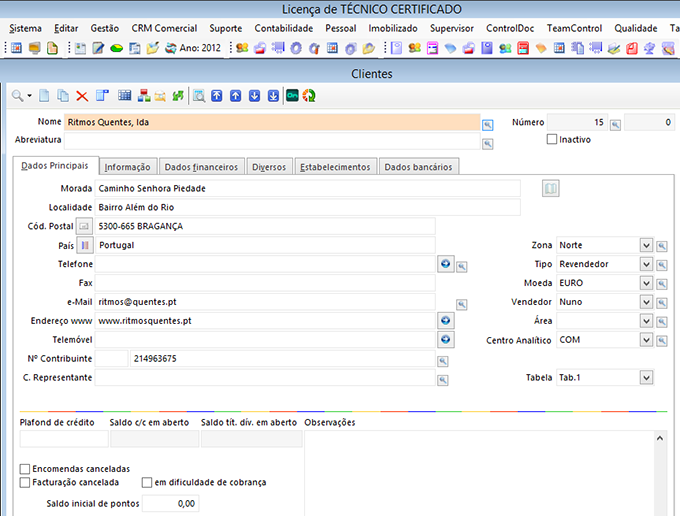This screenshot has height=516, width=680.
Task: Open the TeamControl menu
Action: (574, 28)
